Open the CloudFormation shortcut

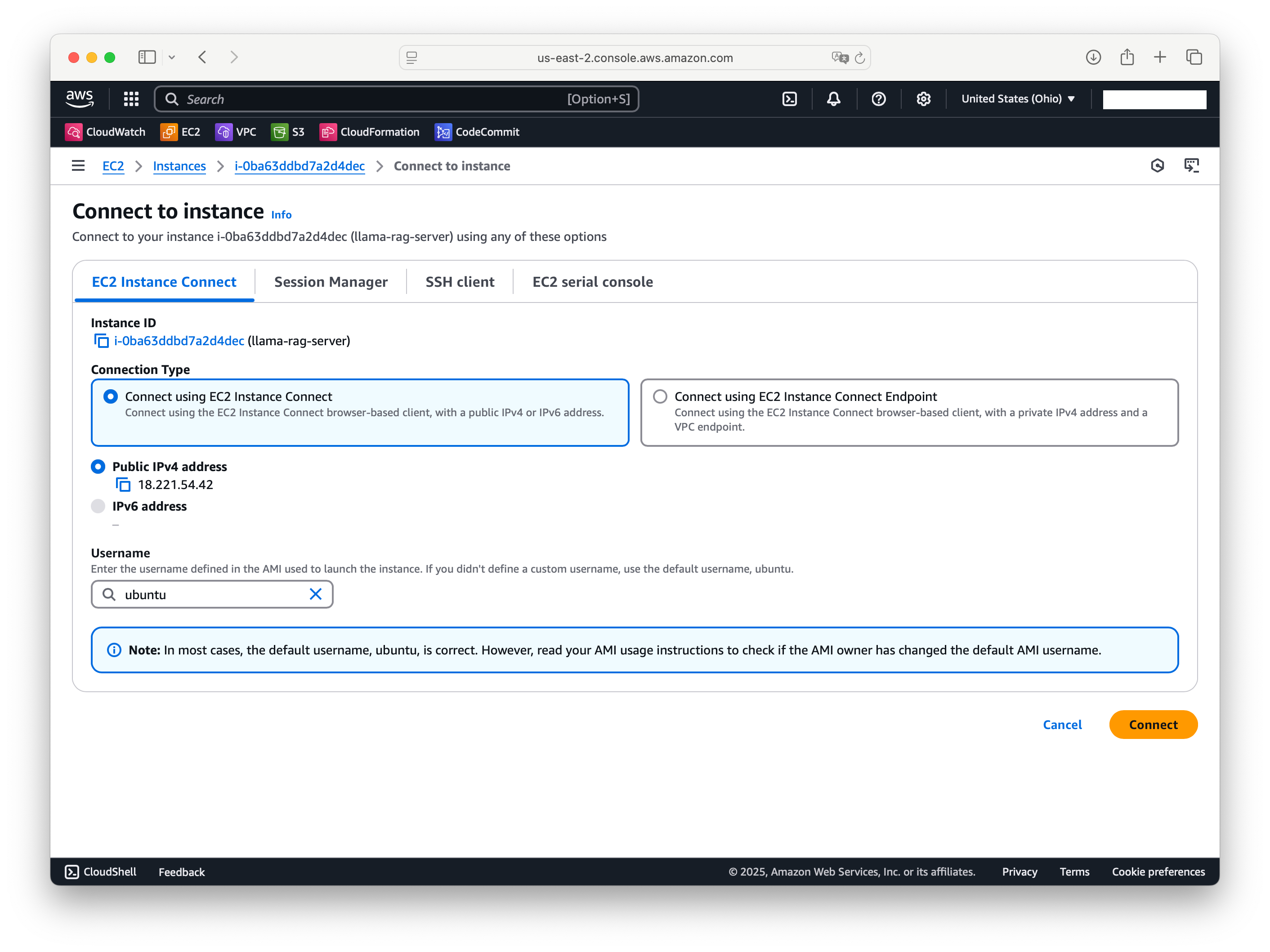click(369, 132)
